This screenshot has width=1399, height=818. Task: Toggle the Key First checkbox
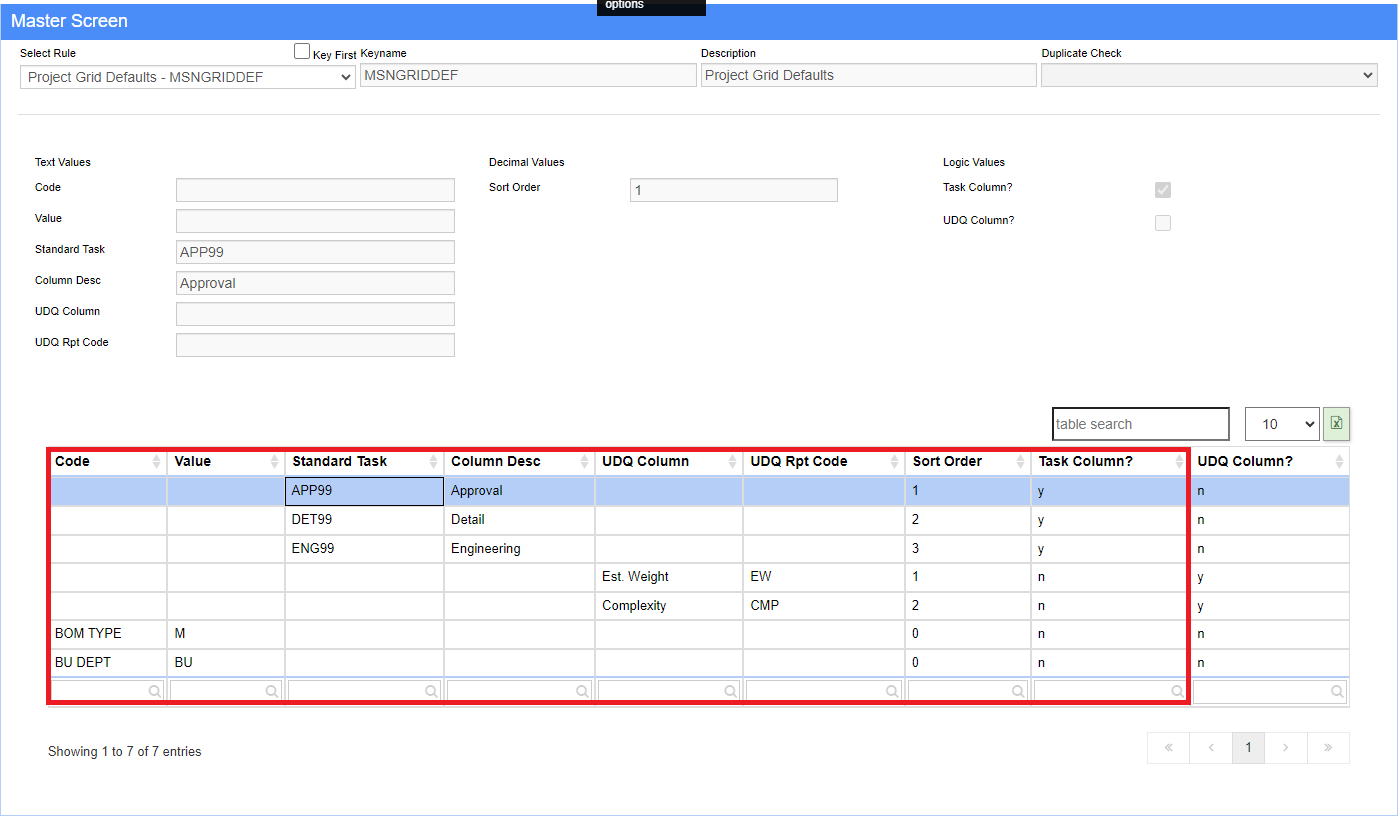click(x=302, y=51)
